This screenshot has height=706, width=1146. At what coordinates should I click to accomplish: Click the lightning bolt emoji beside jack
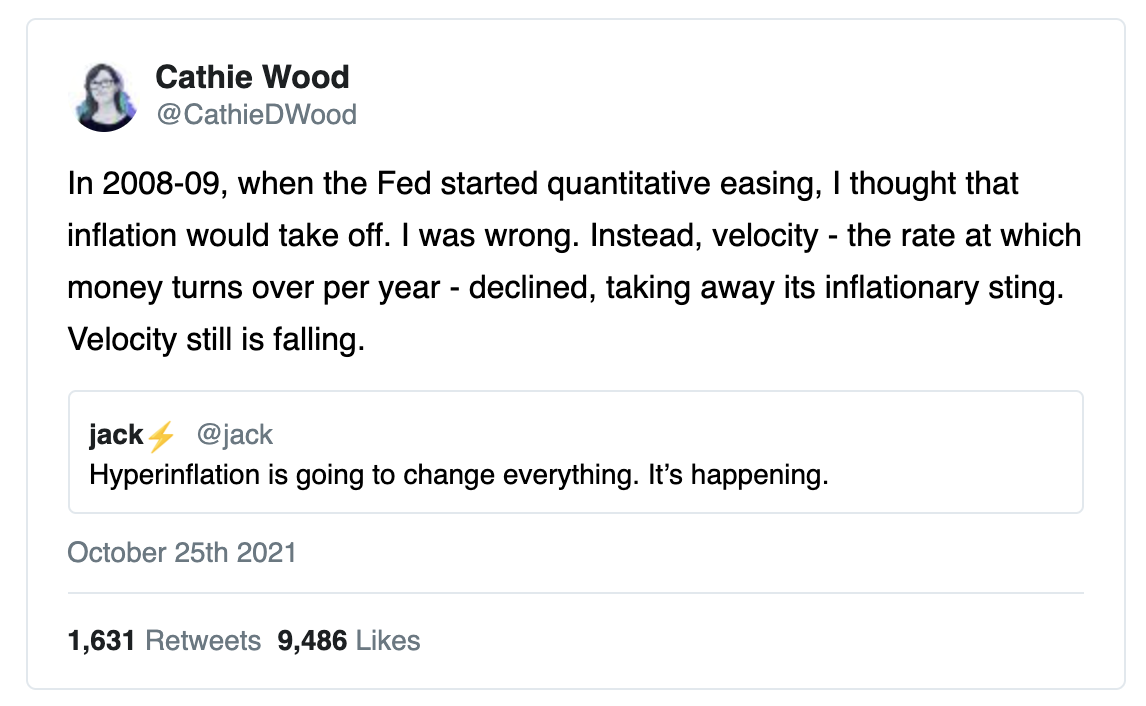coord(162,436)
